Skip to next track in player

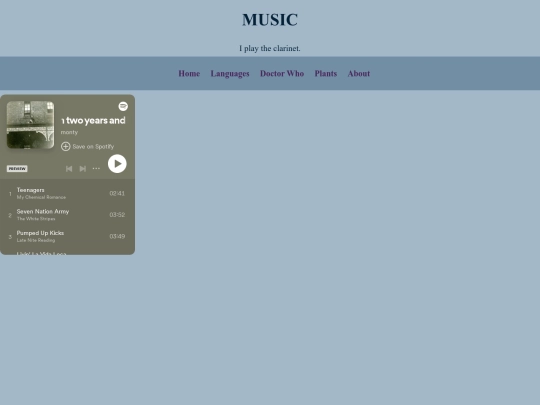[x=83, y=168]
